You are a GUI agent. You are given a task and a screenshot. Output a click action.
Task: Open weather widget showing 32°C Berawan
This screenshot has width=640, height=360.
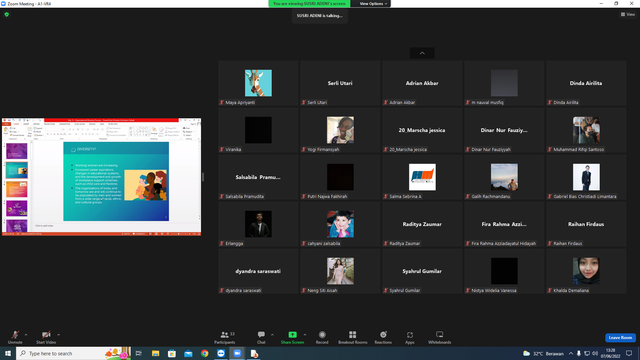point(543,353)
